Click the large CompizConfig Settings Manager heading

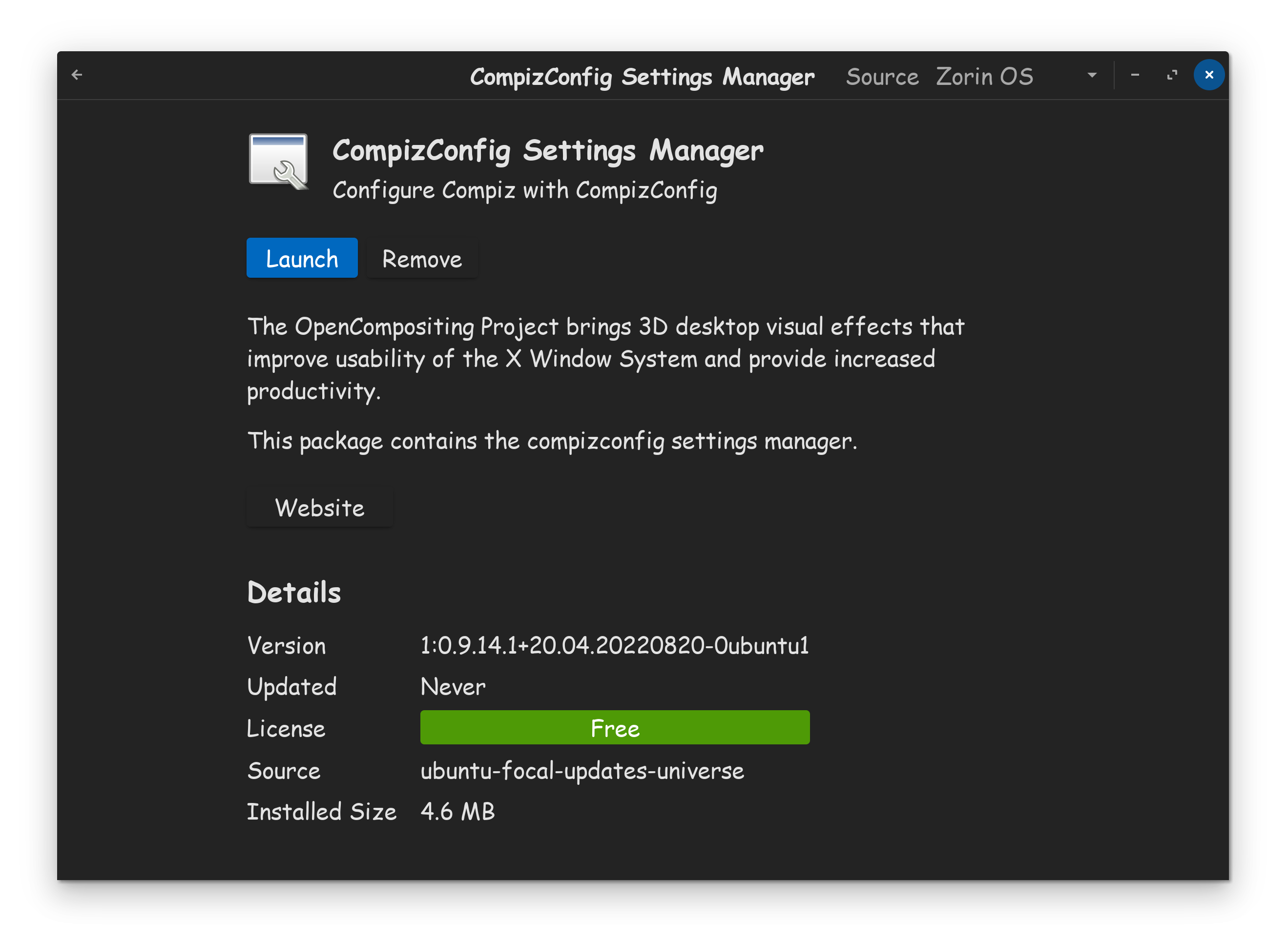[548, 151]
